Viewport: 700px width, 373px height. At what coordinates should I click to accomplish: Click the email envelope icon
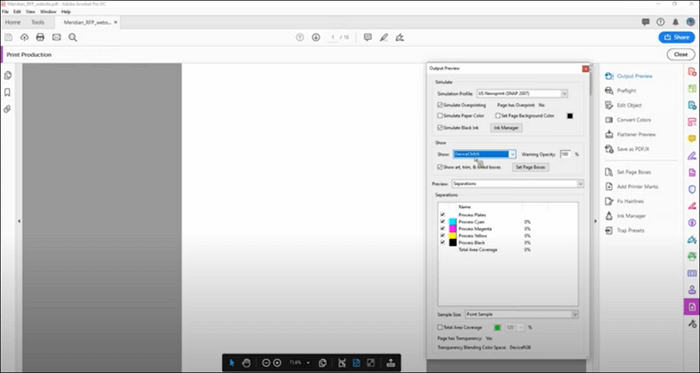coord(56,37)
